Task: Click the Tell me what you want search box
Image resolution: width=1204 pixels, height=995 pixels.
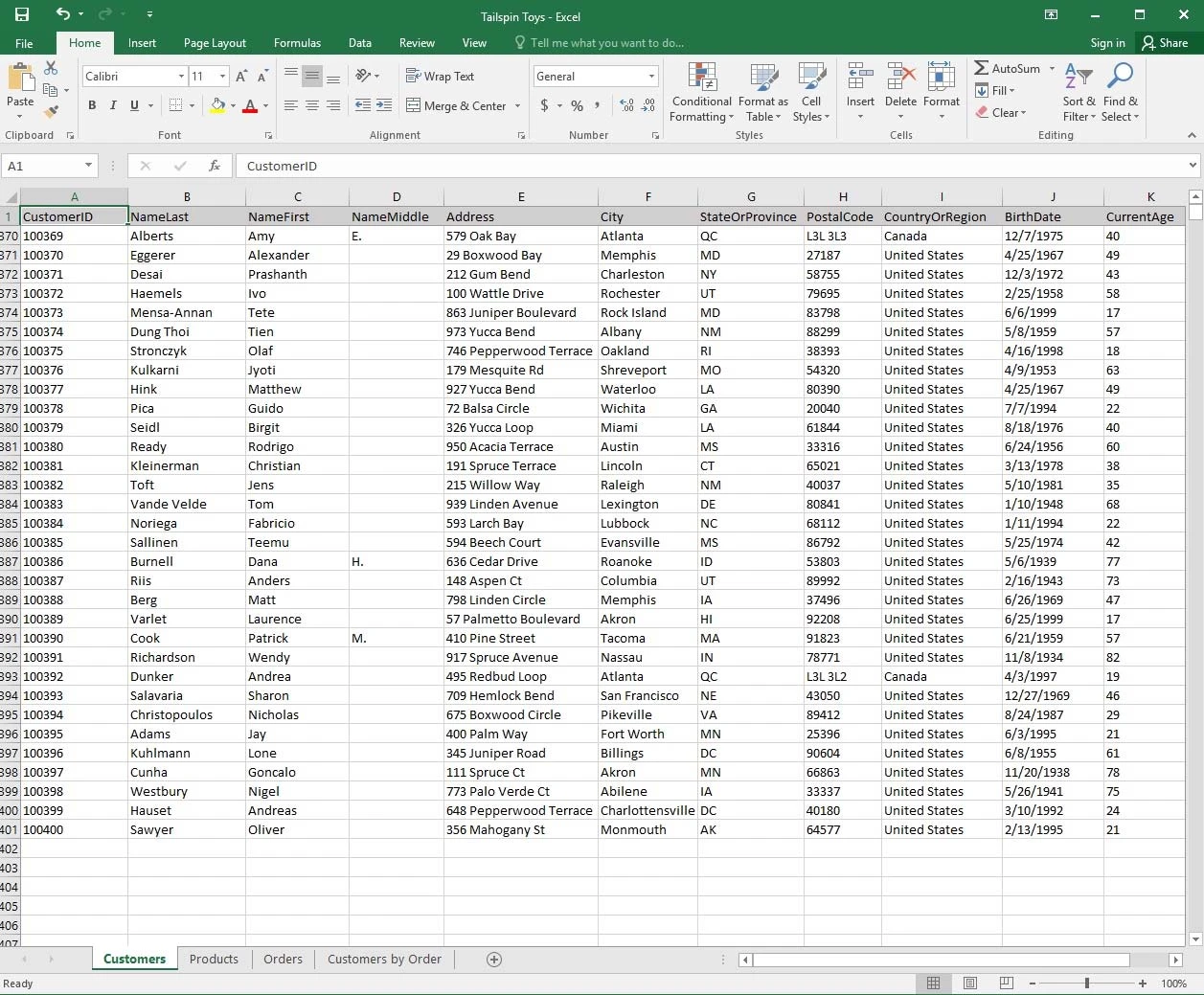Action: point(606,43)
